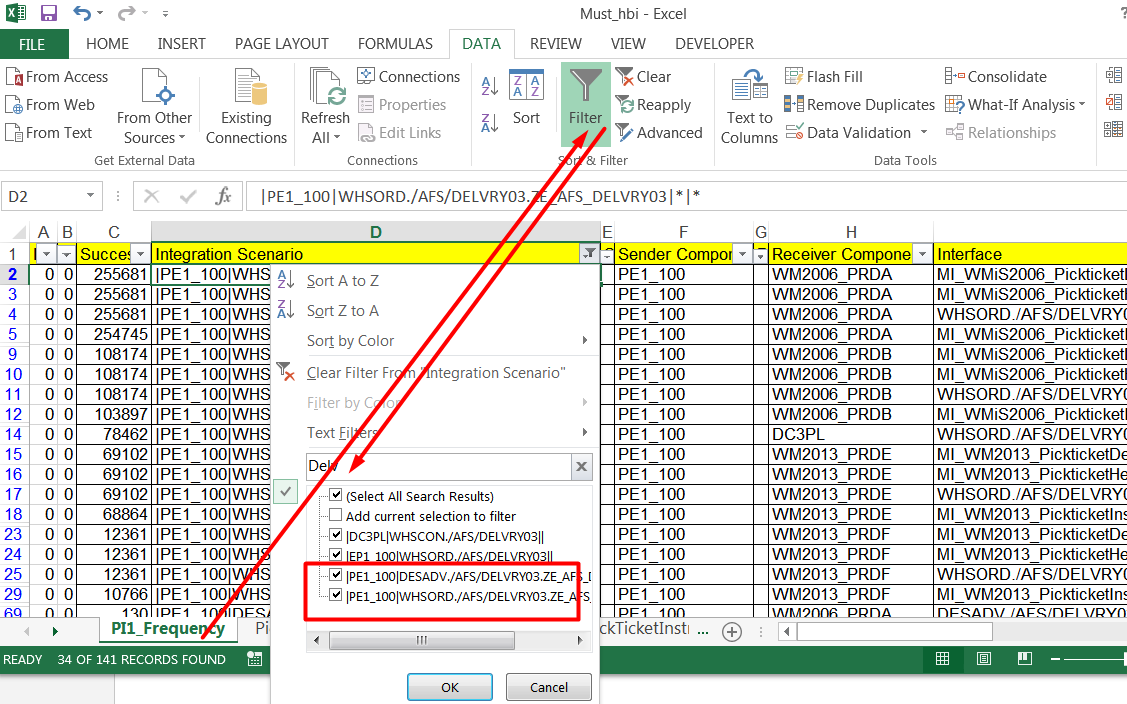
Task: Uncheck Select All Search Results
Action: pos(336,493)
